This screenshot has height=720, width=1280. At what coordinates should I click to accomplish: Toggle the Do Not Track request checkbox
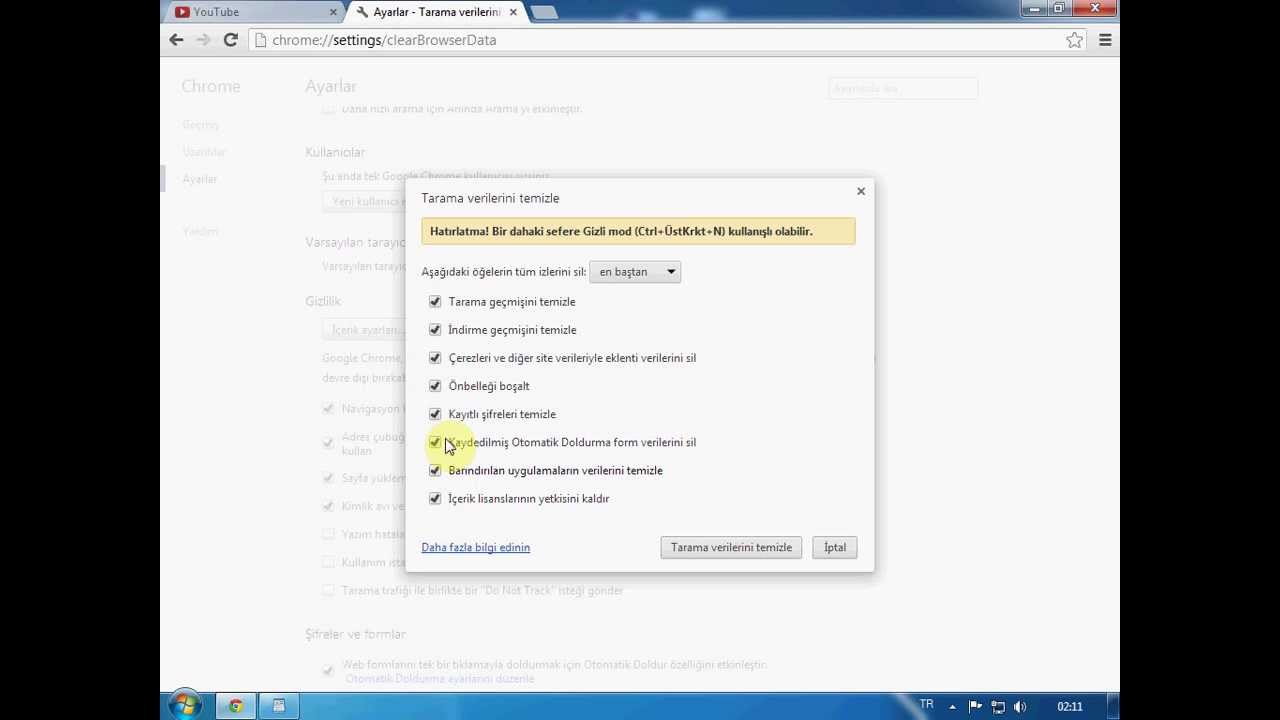click(328, 590)
